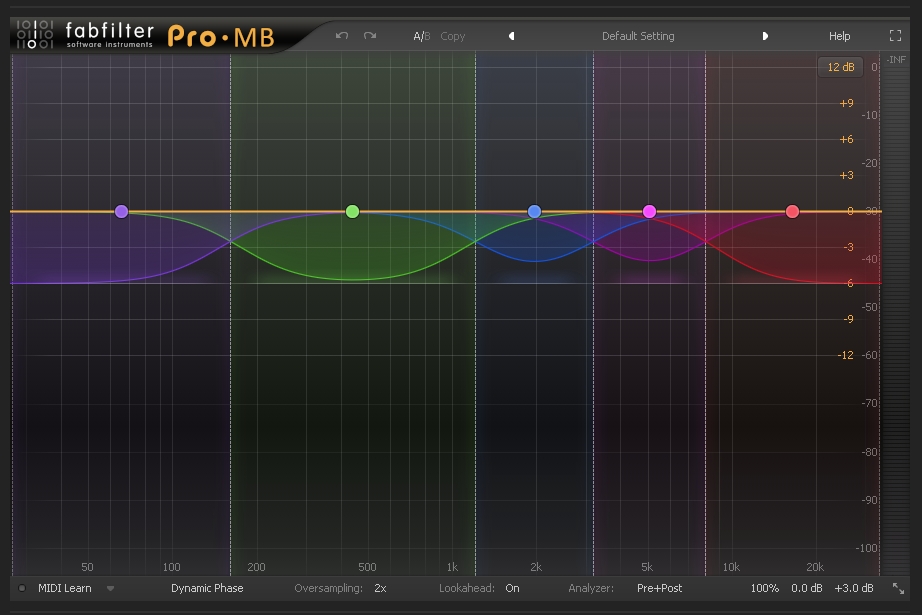Click the Analyzer label
Viewport: 922px width, 615px height.
tap(591, 588)
